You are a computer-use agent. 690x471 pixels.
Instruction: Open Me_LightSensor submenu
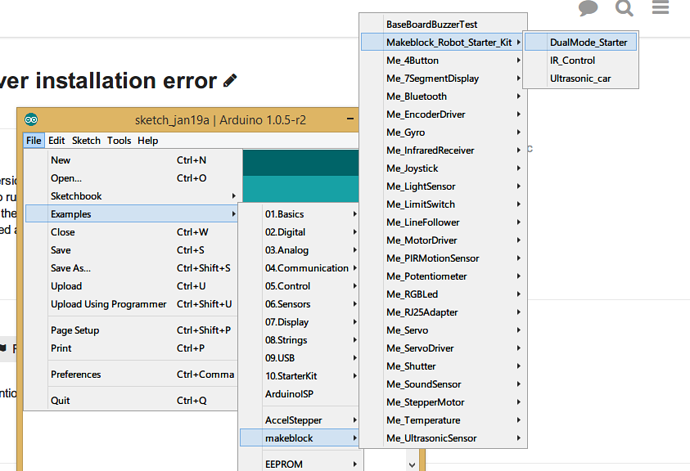[443, 186]
